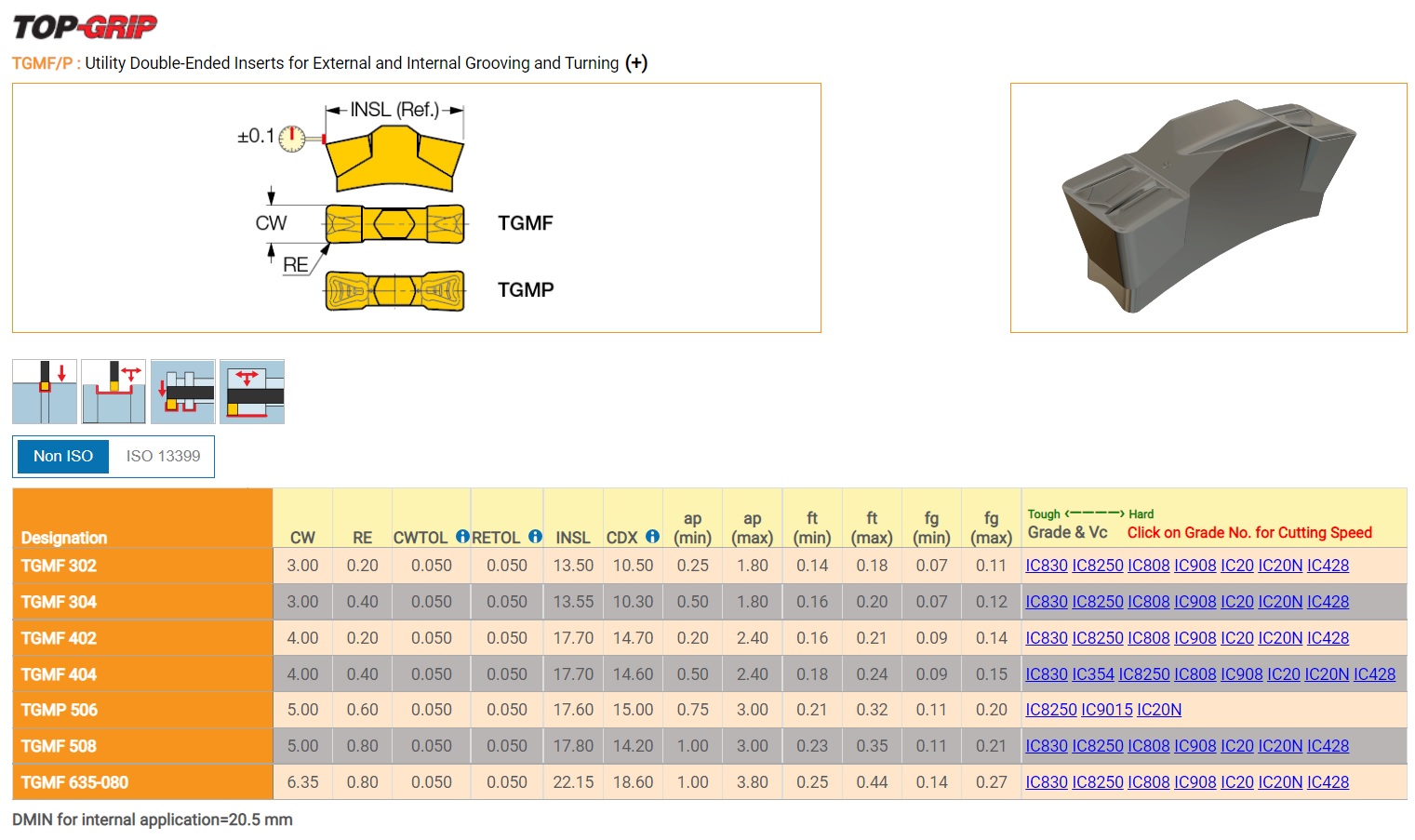
Task: Click the Designation column header
Action: click(64, 538)
